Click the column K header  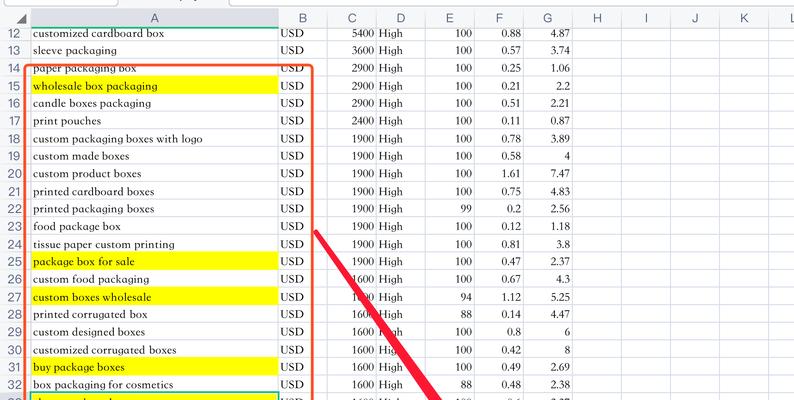tap(744, 17)
